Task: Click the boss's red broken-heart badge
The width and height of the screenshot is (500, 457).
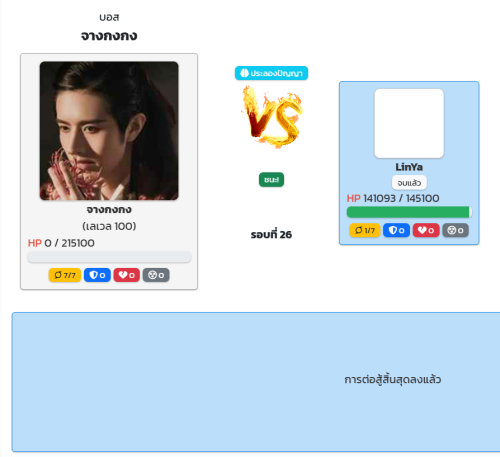Action: (127, 275)
